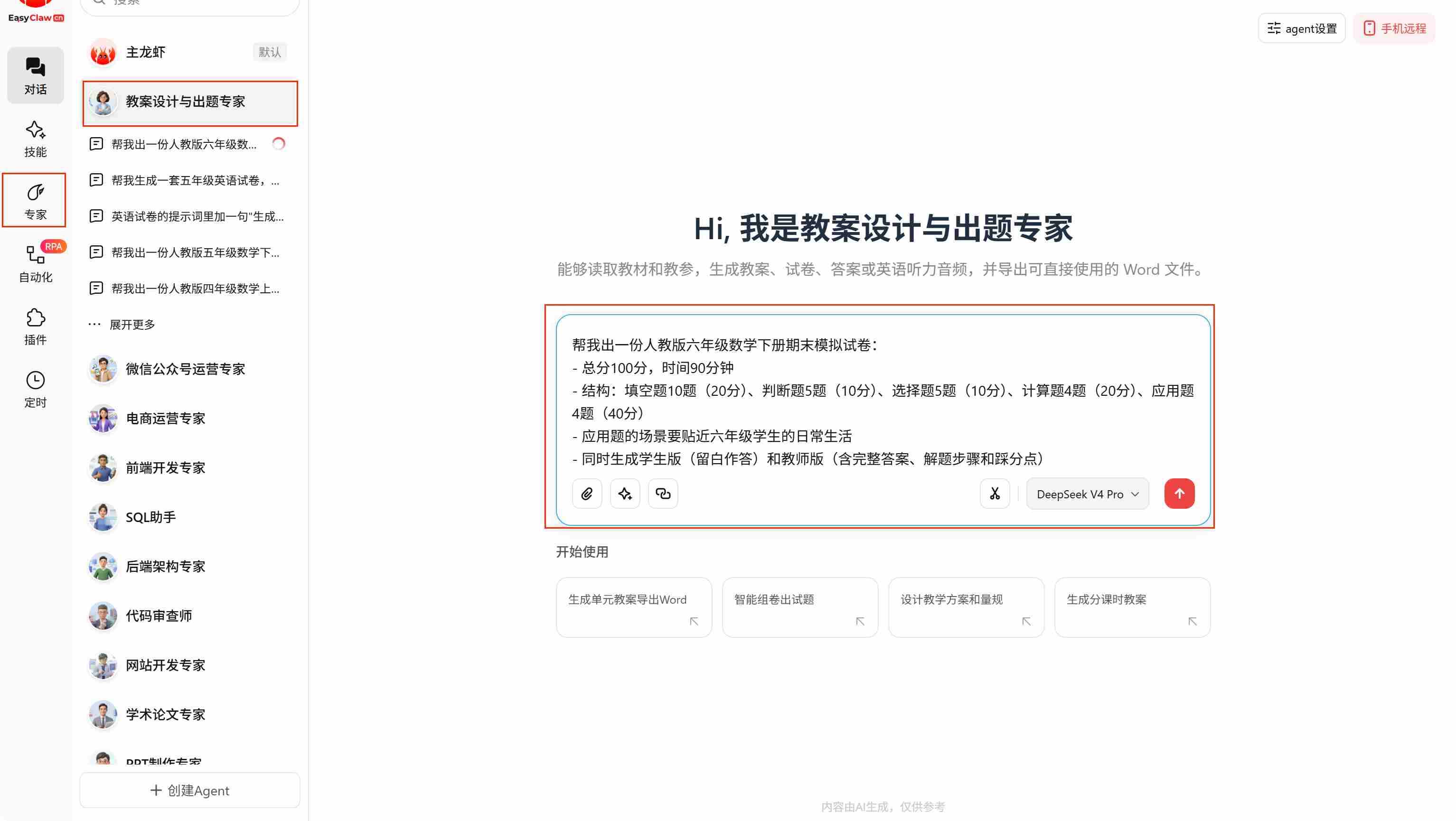Open the 对话 chat section
Screen dimensions: 1456x821
coord(35,76)
